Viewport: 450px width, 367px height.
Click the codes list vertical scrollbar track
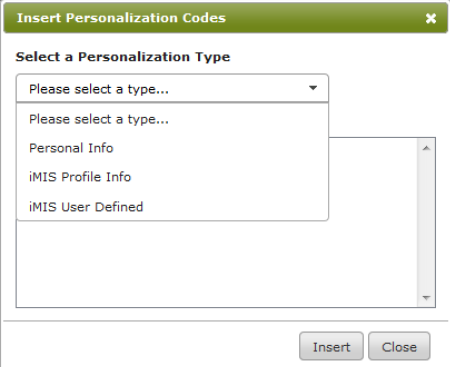pos(426,222)
